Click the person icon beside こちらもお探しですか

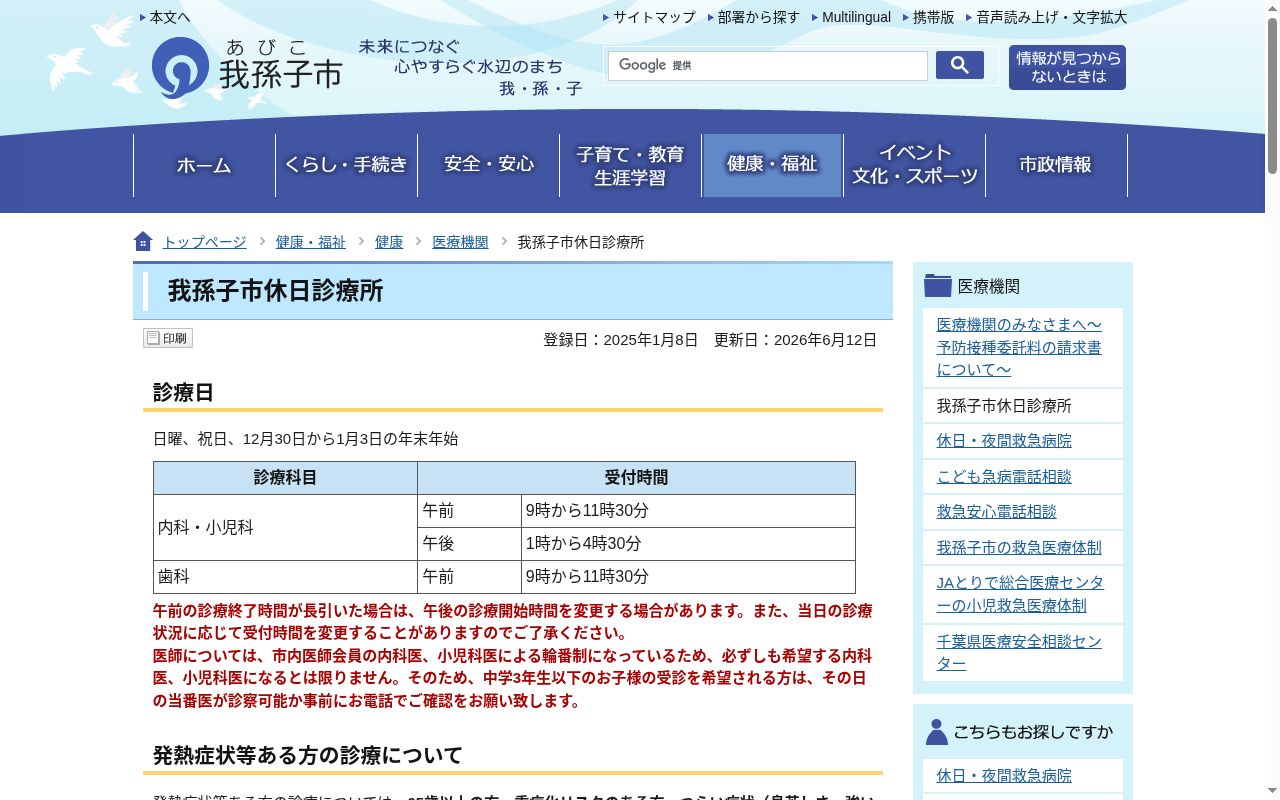pos(936,732)
